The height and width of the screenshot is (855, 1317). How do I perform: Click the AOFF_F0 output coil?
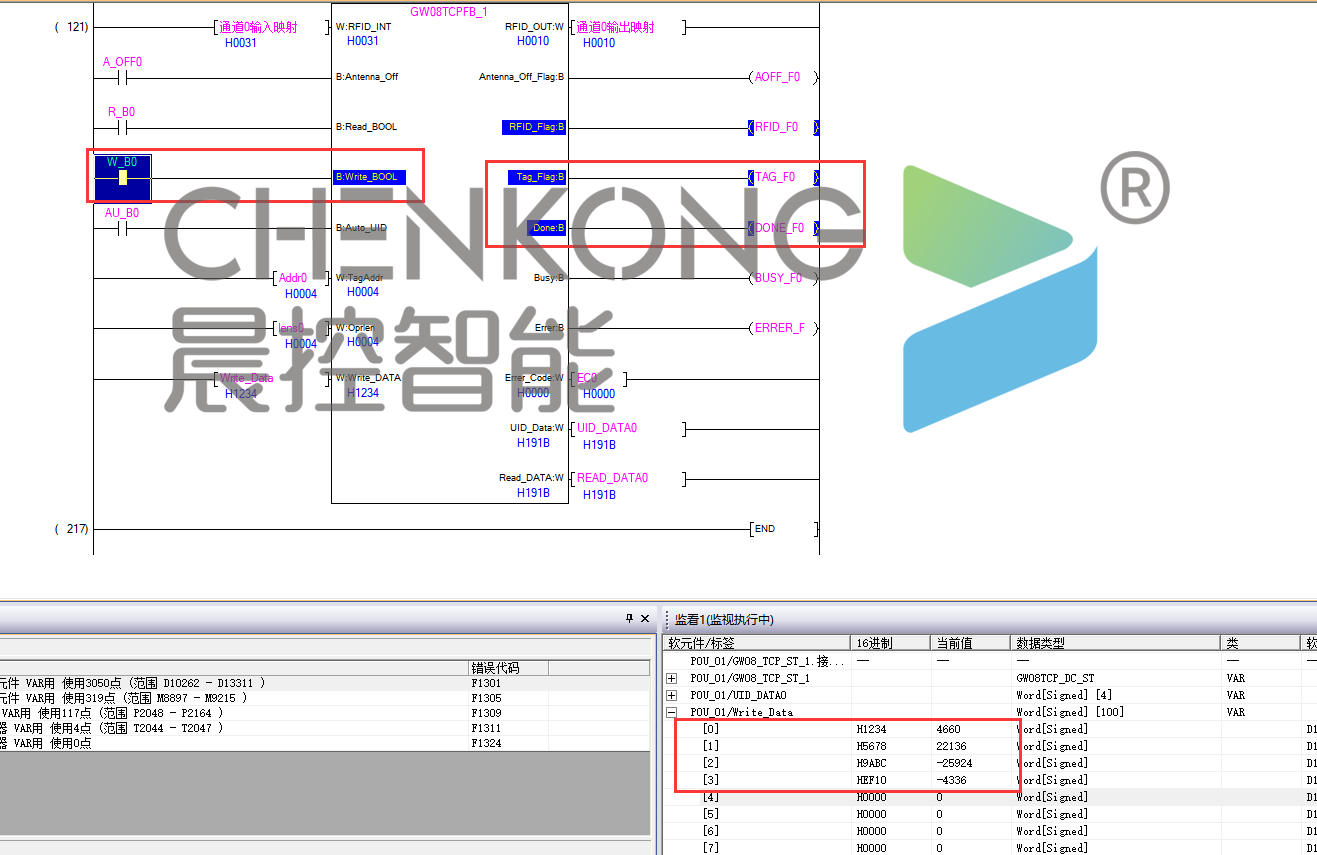click(x=784, y=77)
